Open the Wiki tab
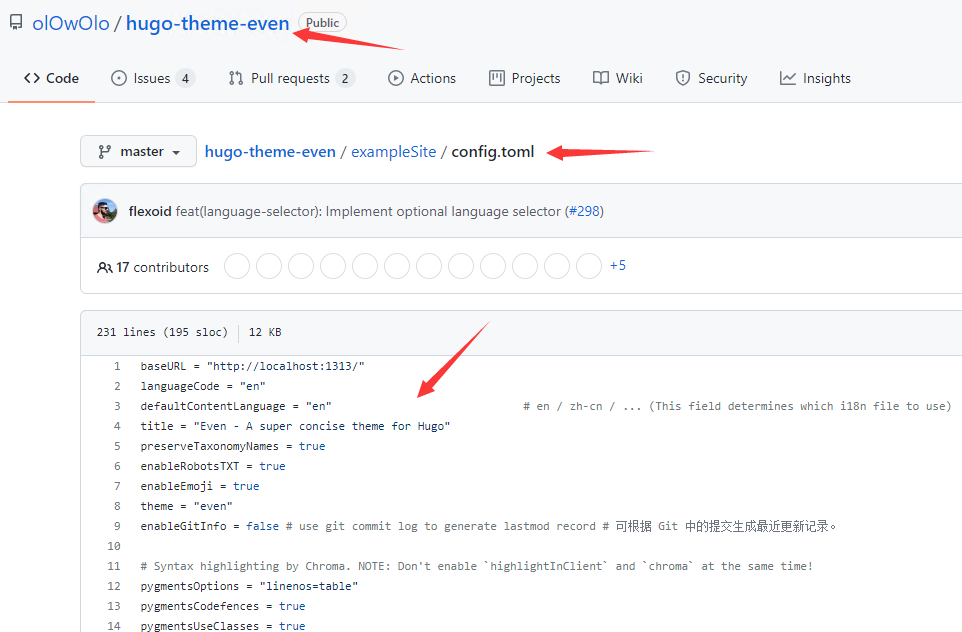This screenshot has width=962, height=632. [x=618, y=79]
